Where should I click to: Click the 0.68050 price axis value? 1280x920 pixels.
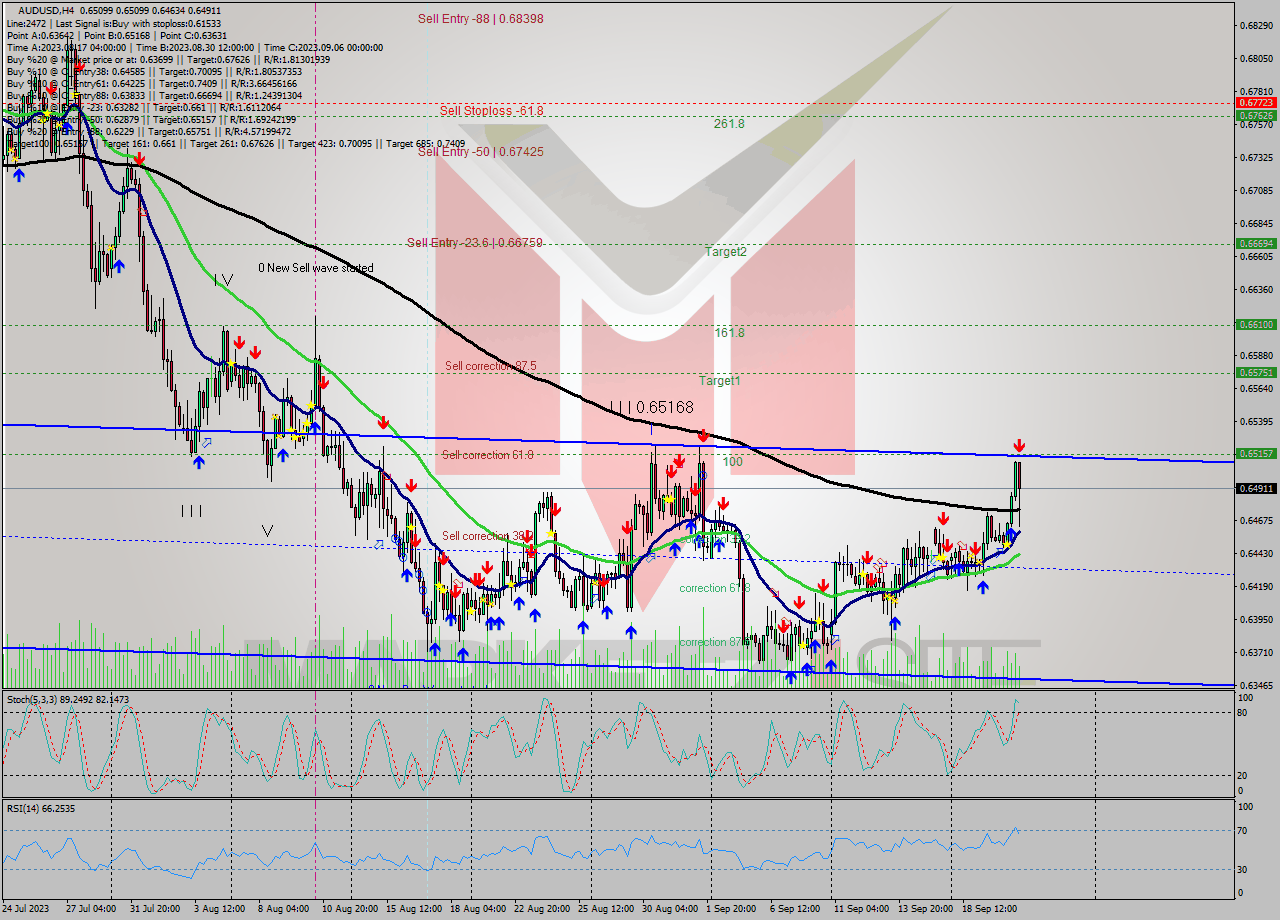pos(1255,58)
